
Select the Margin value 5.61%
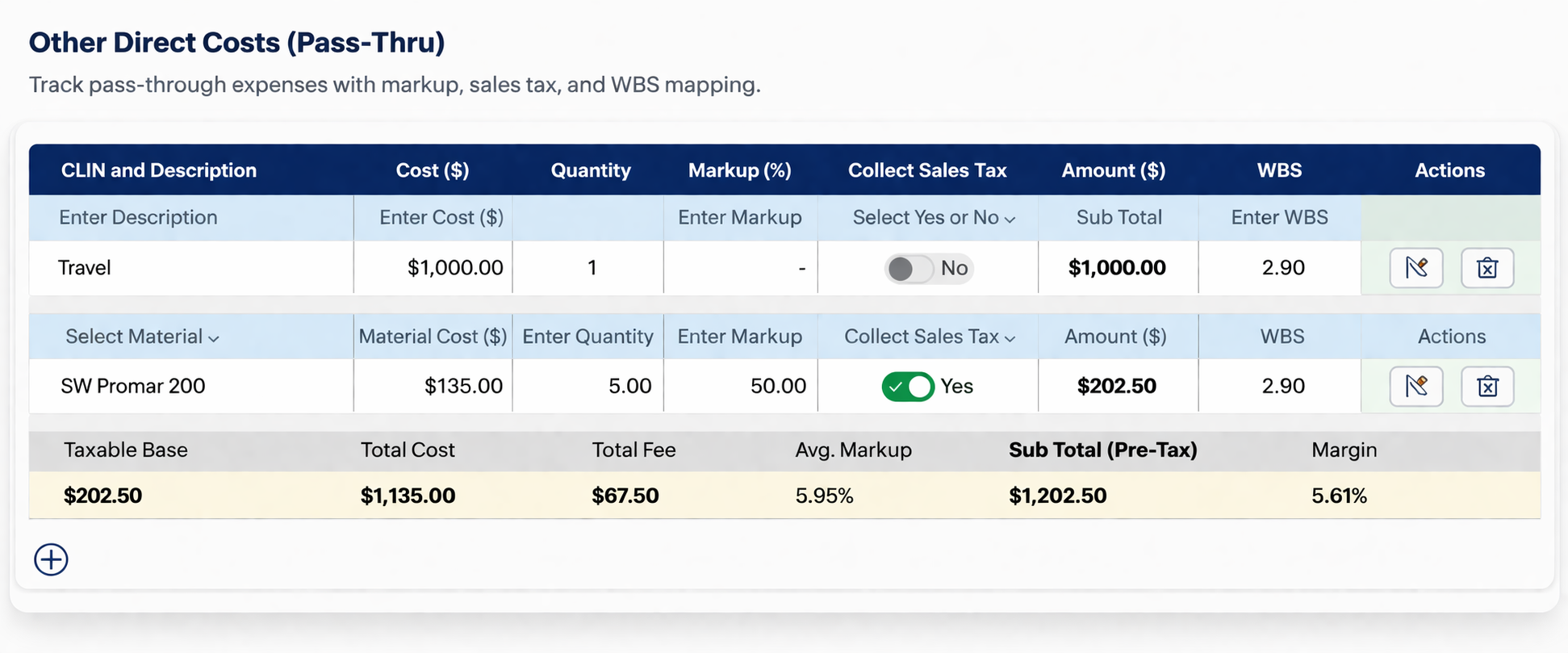1339,496
